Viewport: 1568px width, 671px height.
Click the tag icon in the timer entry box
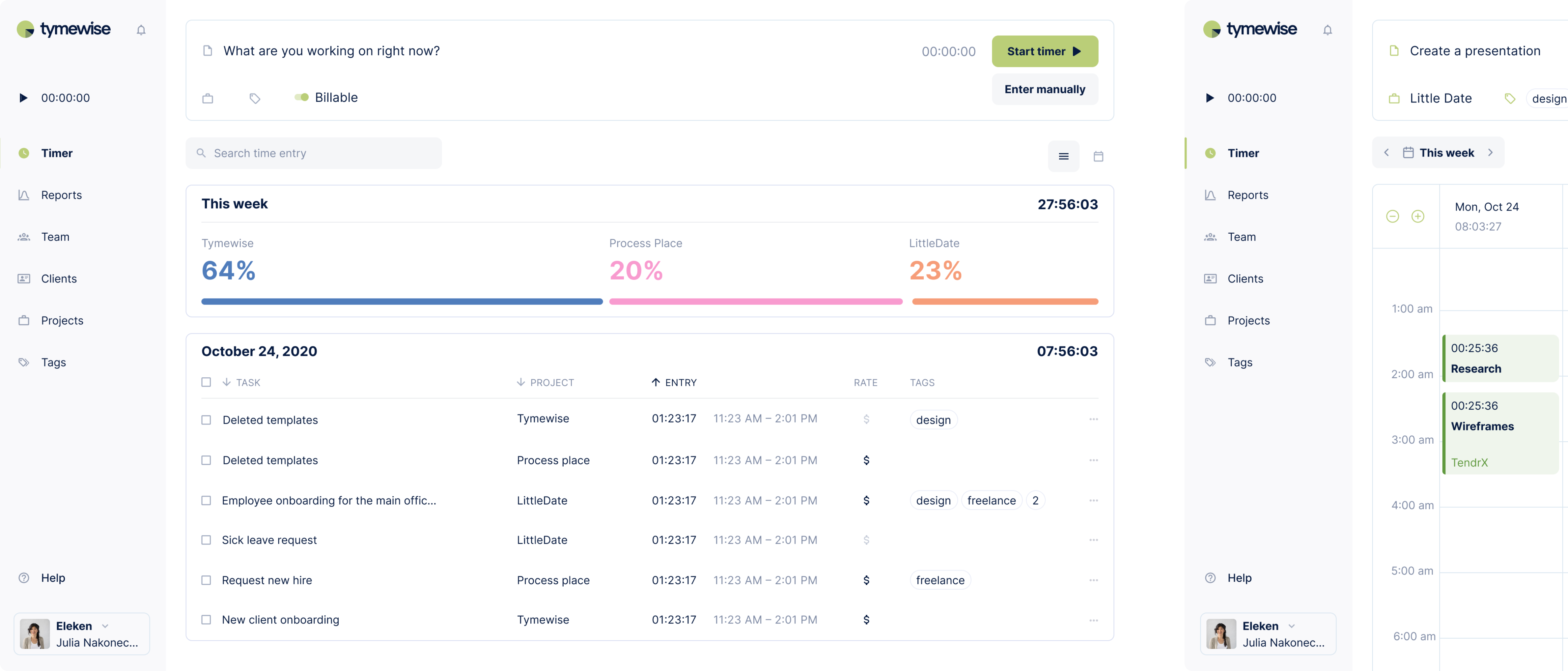tap(255, 98)
